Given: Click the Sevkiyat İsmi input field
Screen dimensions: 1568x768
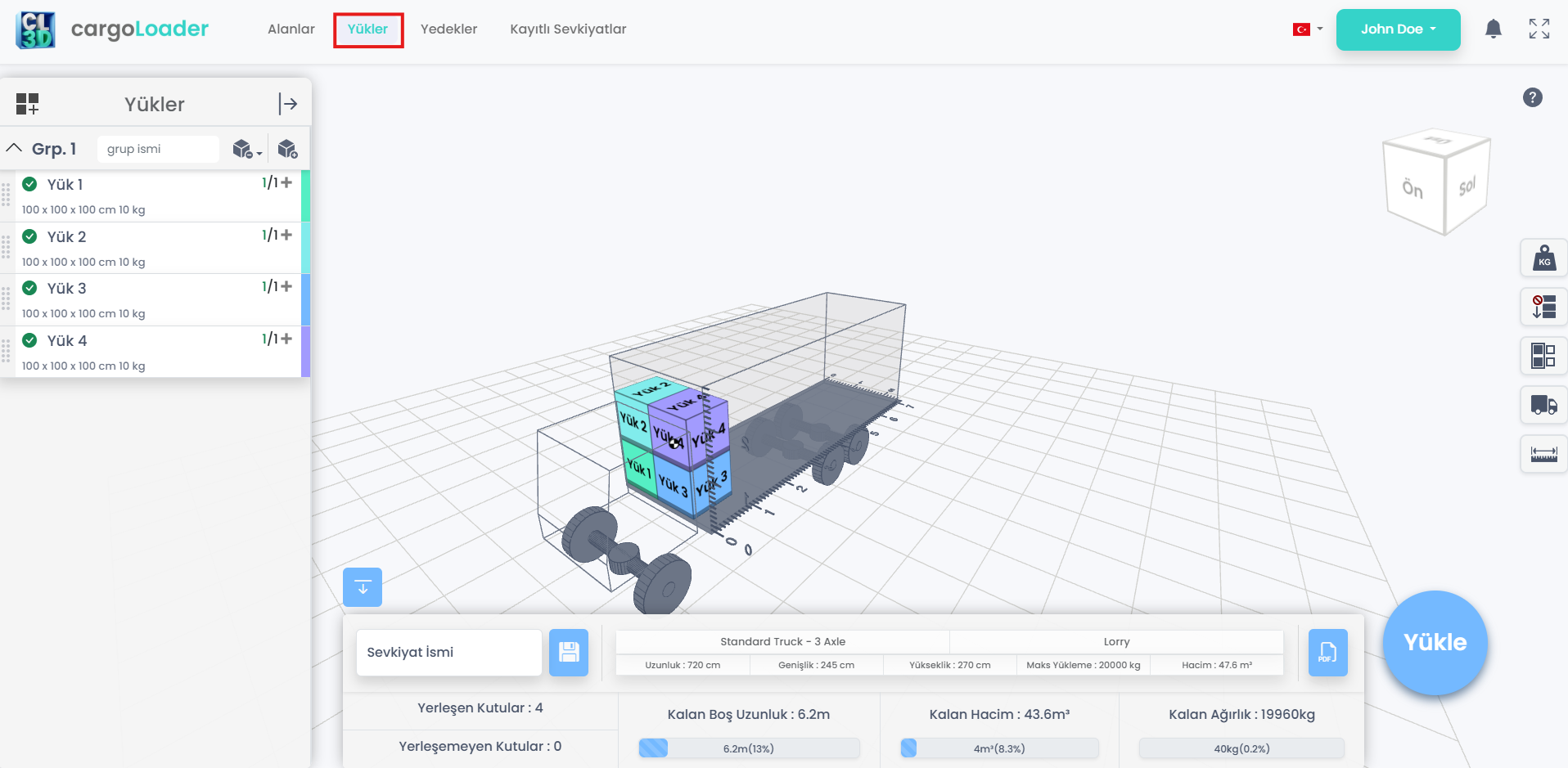Looking at the screenshot, I should [x=448, y=653].
